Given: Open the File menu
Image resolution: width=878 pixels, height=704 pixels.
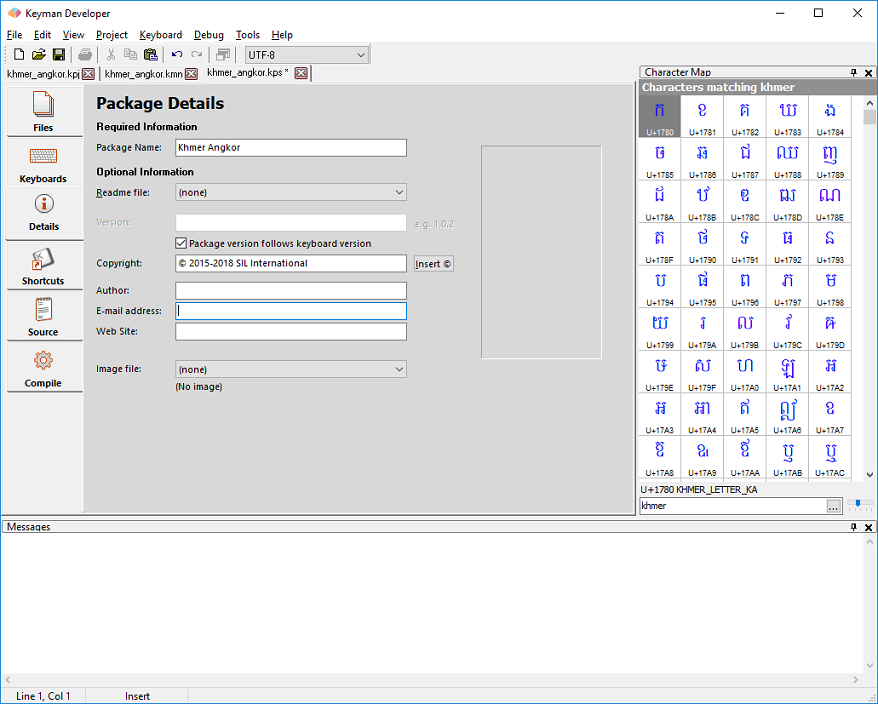Looking at the screenshot, I should click(14, 35).
